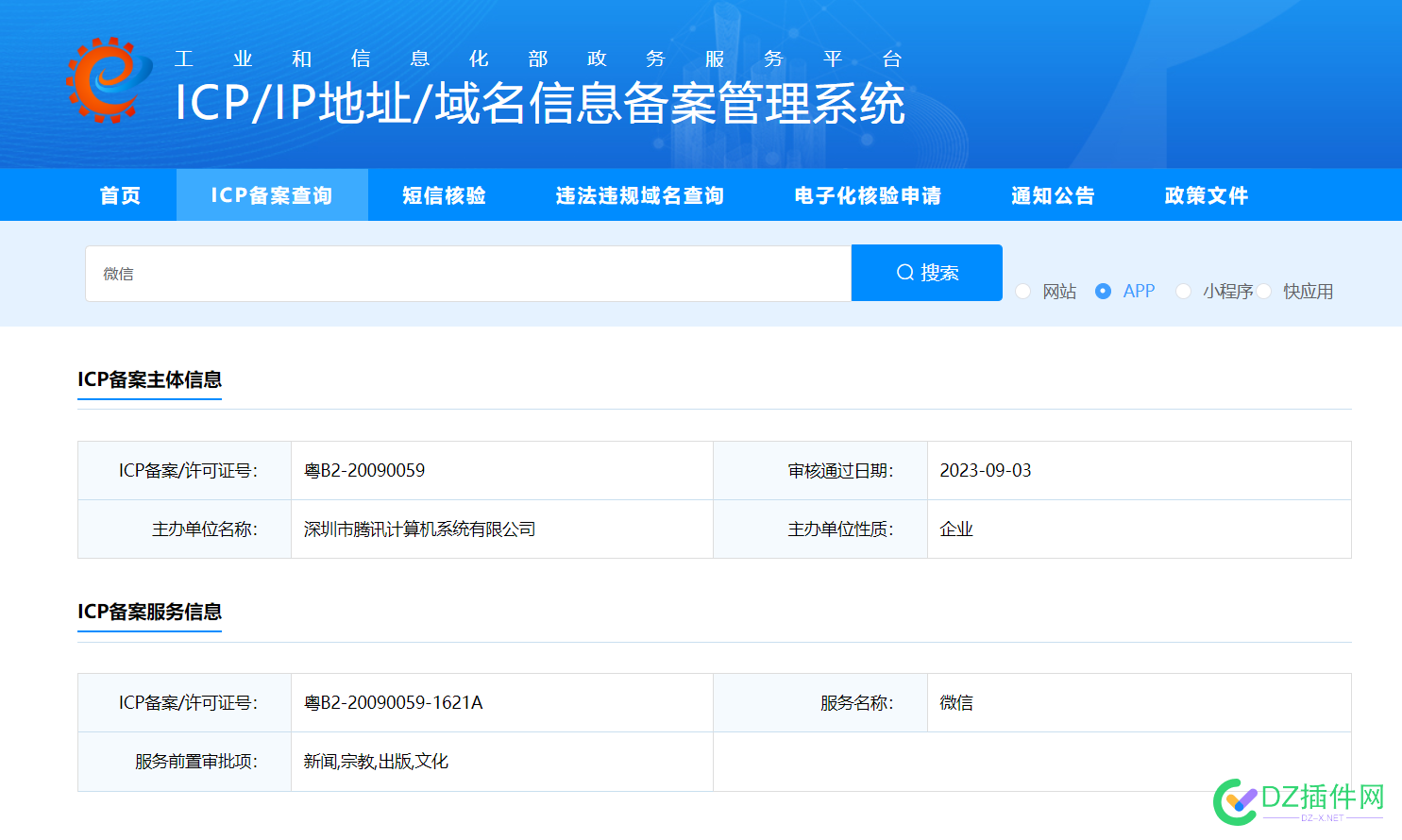Open 政策文件 tab
This screenshot has height=840, width=1402.
tap(1207, 195)
